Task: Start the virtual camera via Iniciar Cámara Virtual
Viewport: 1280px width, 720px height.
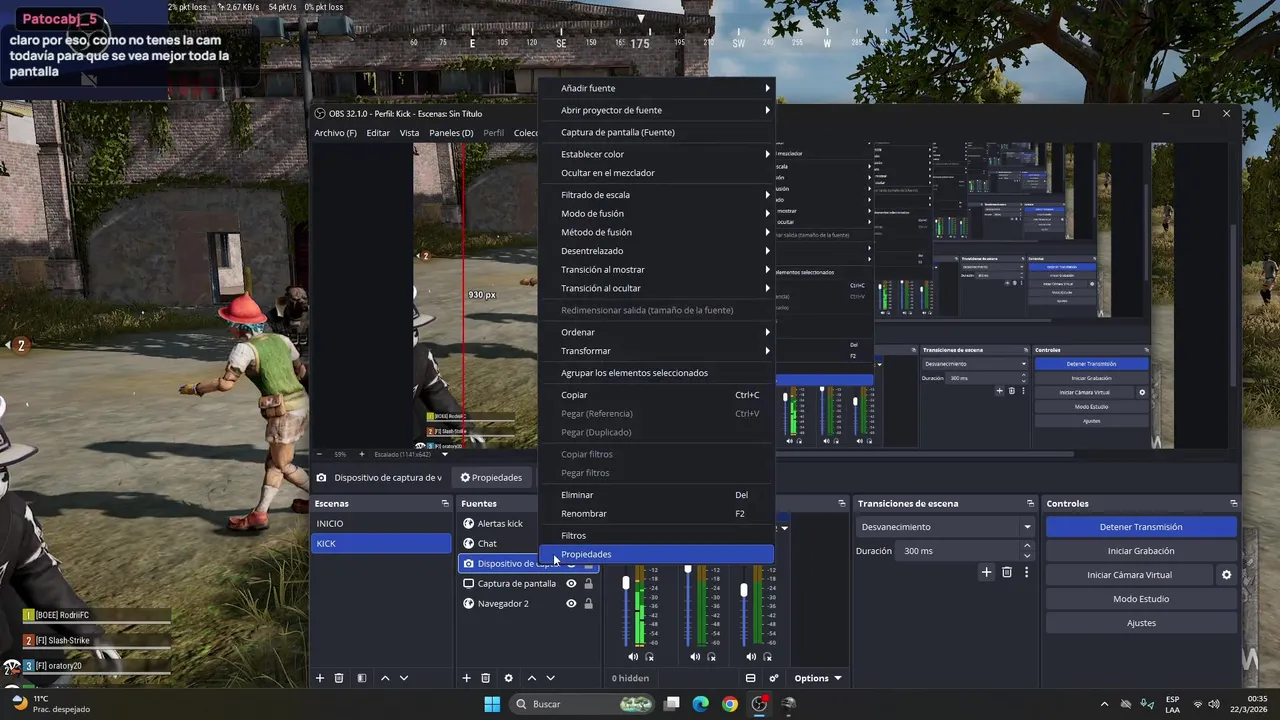Action: coord(1129,575)
